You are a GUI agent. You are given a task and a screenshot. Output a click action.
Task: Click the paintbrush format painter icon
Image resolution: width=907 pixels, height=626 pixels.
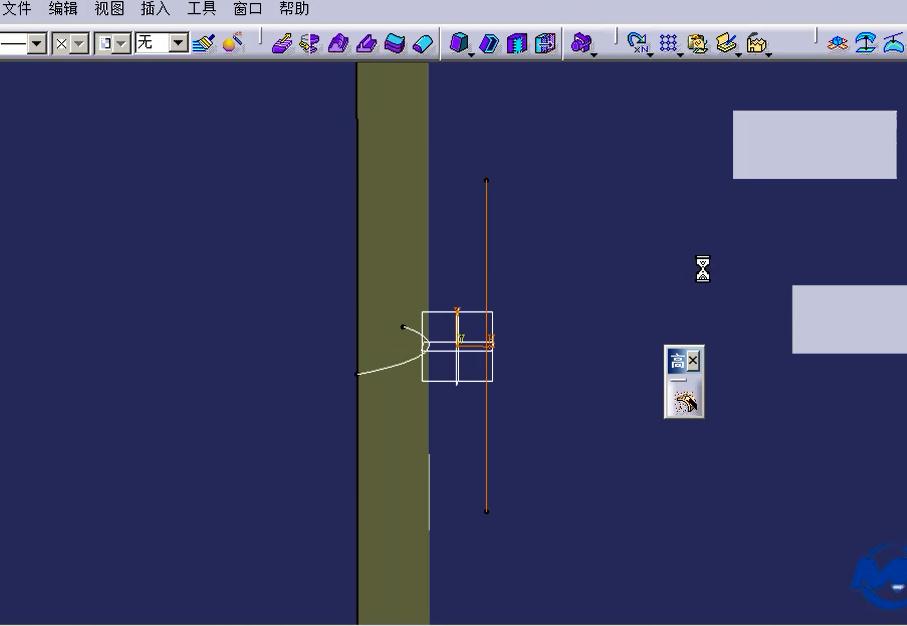(204, 43)
